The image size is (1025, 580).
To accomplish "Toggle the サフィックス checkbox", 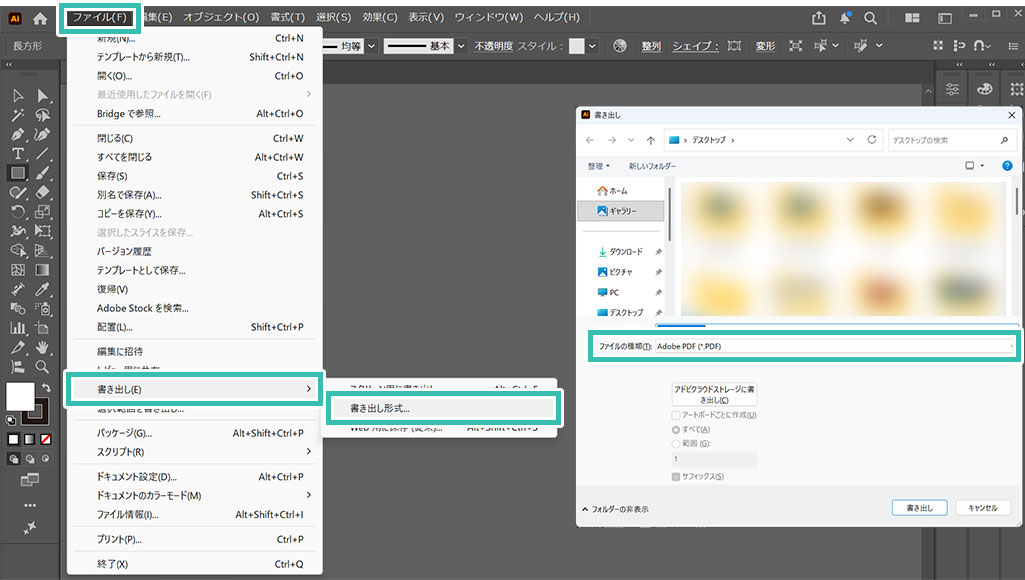I will pyautogui.click(x=677, y=476).
